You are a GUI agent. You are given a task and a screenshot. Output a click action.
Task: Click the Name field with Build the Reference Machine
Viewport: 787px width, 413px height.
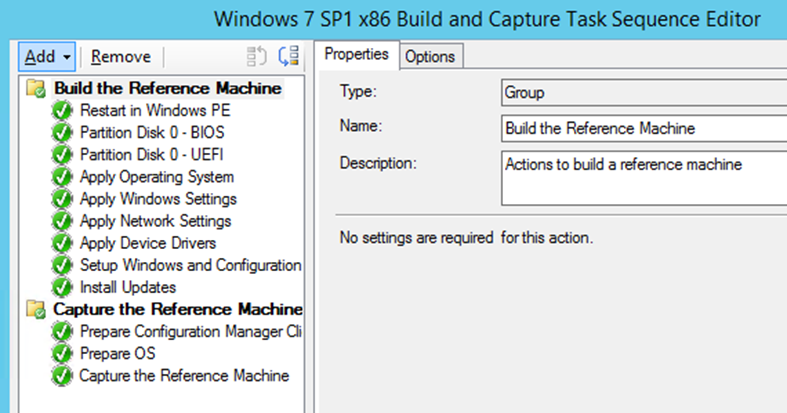pyautogui.click(x=644, y=128)
